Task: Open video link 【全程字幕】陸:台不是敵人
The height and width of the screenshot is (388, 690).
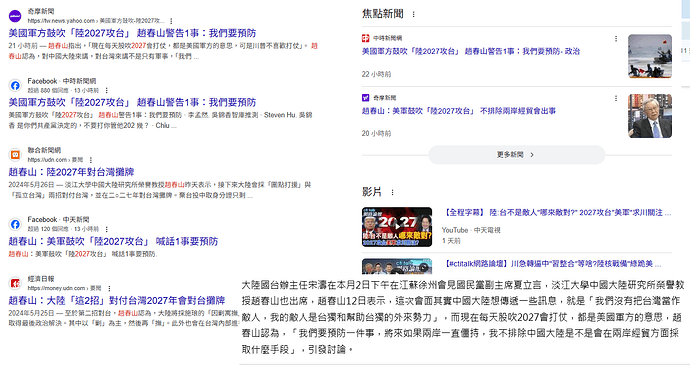Action: [557, 213]
